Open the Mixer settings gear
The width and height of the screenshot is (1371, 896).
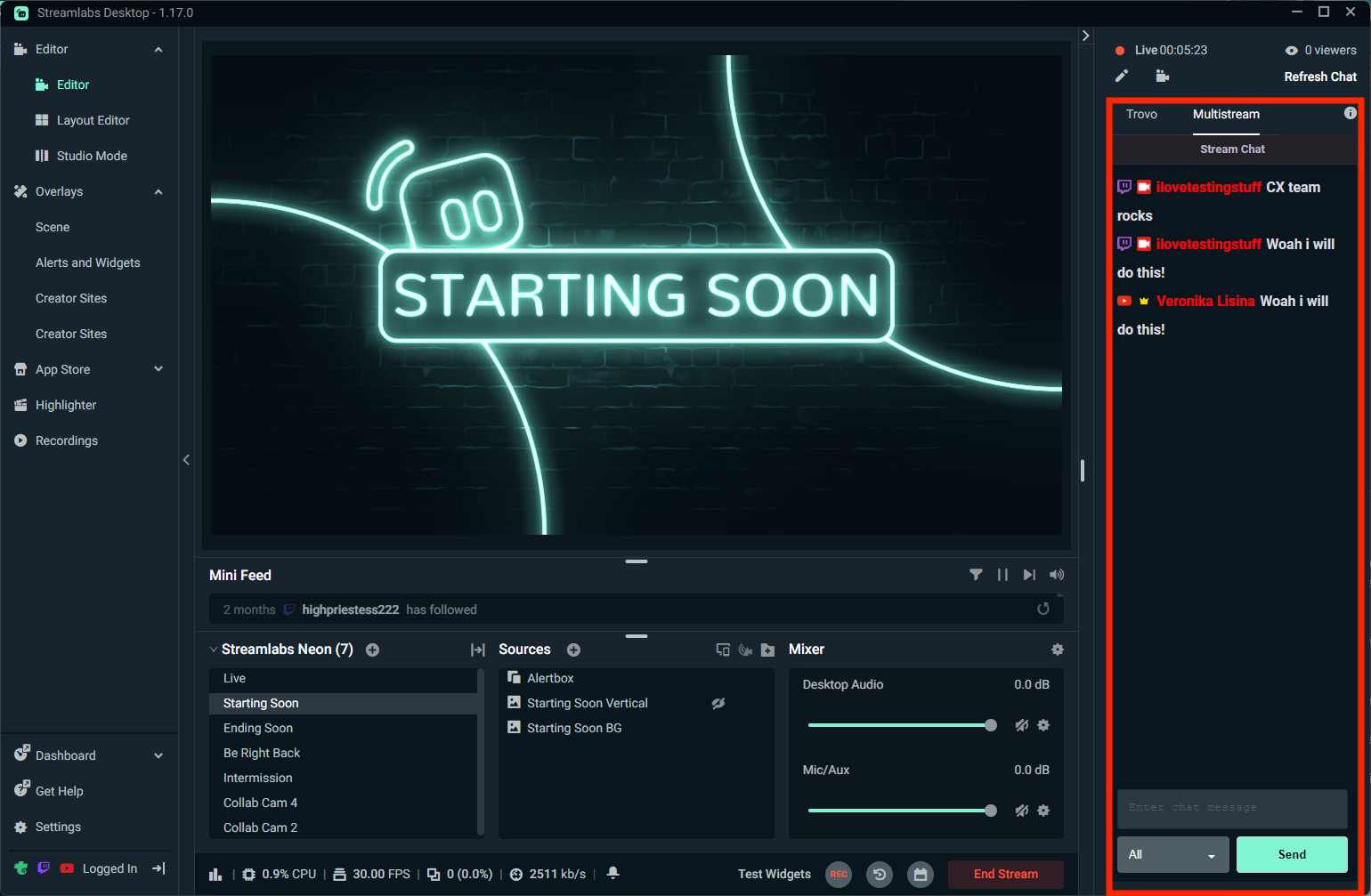1057,650
